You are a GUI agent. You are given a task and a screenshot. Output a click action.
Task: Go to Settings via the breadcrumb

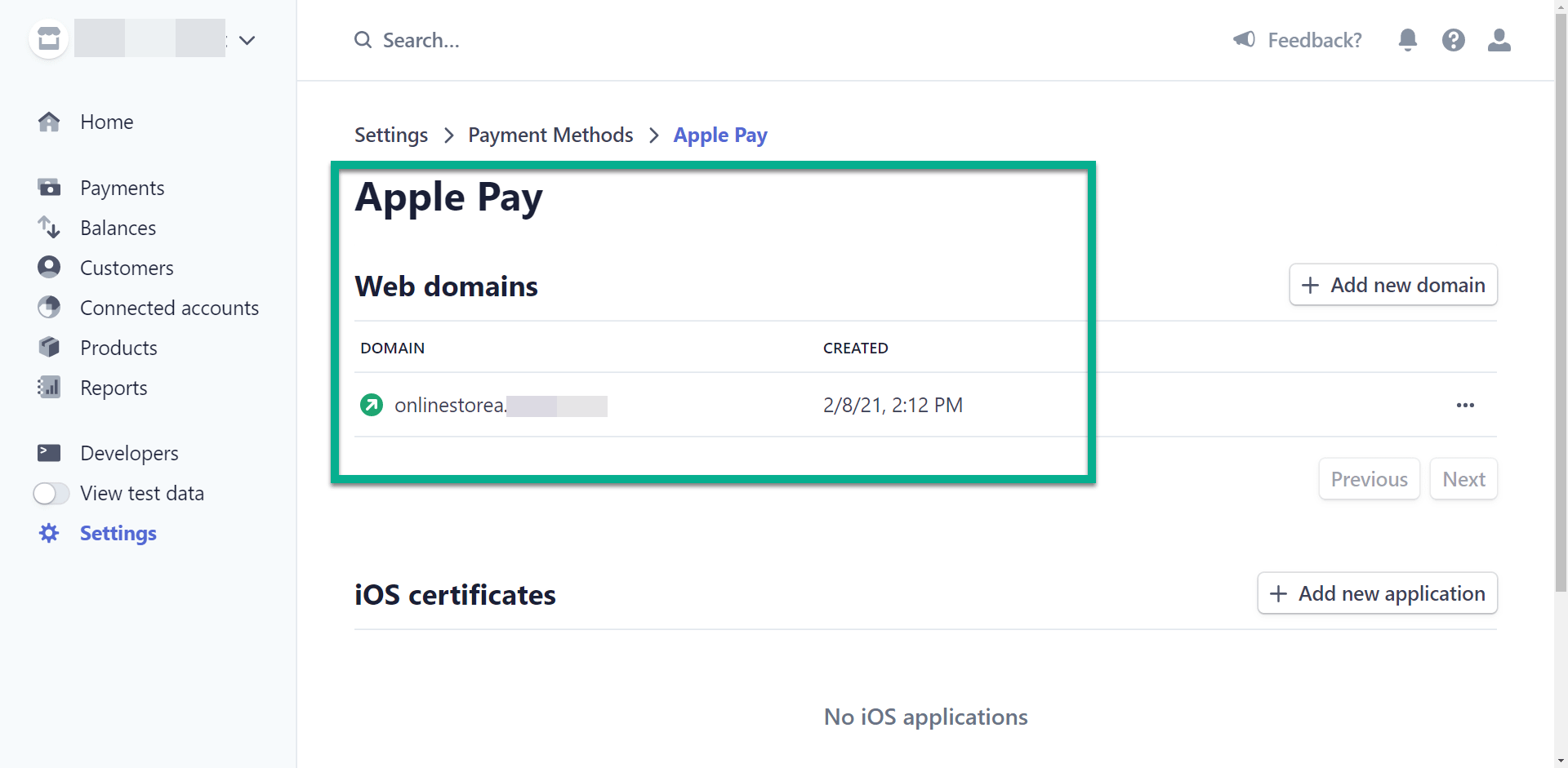(390, 135)
